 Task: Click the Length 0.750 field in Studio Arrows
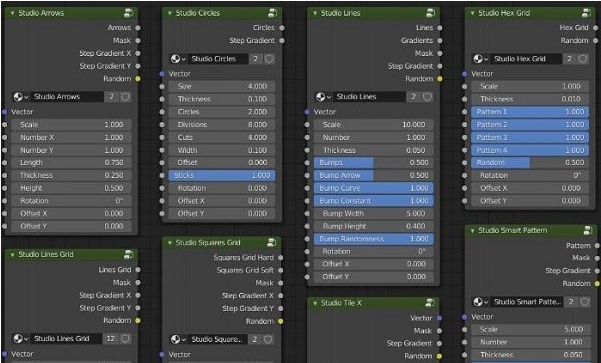[x=71, y=163]
